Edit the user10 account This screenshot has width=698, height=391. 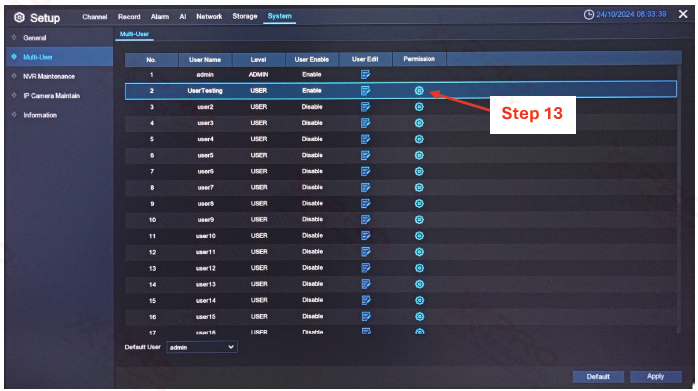365,236
